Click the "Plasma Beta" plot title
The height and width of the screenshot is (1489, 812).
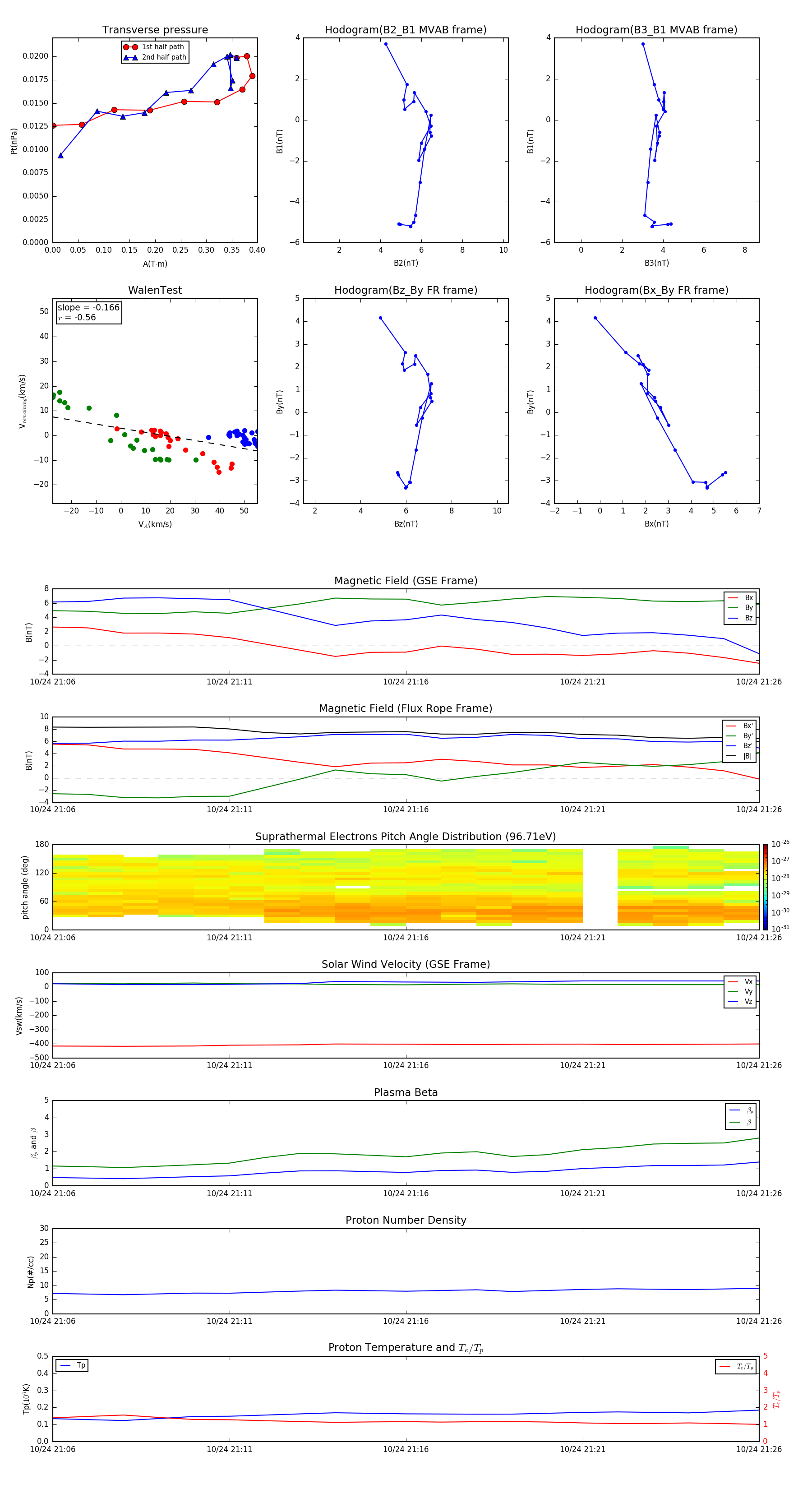pos(406,1092)
